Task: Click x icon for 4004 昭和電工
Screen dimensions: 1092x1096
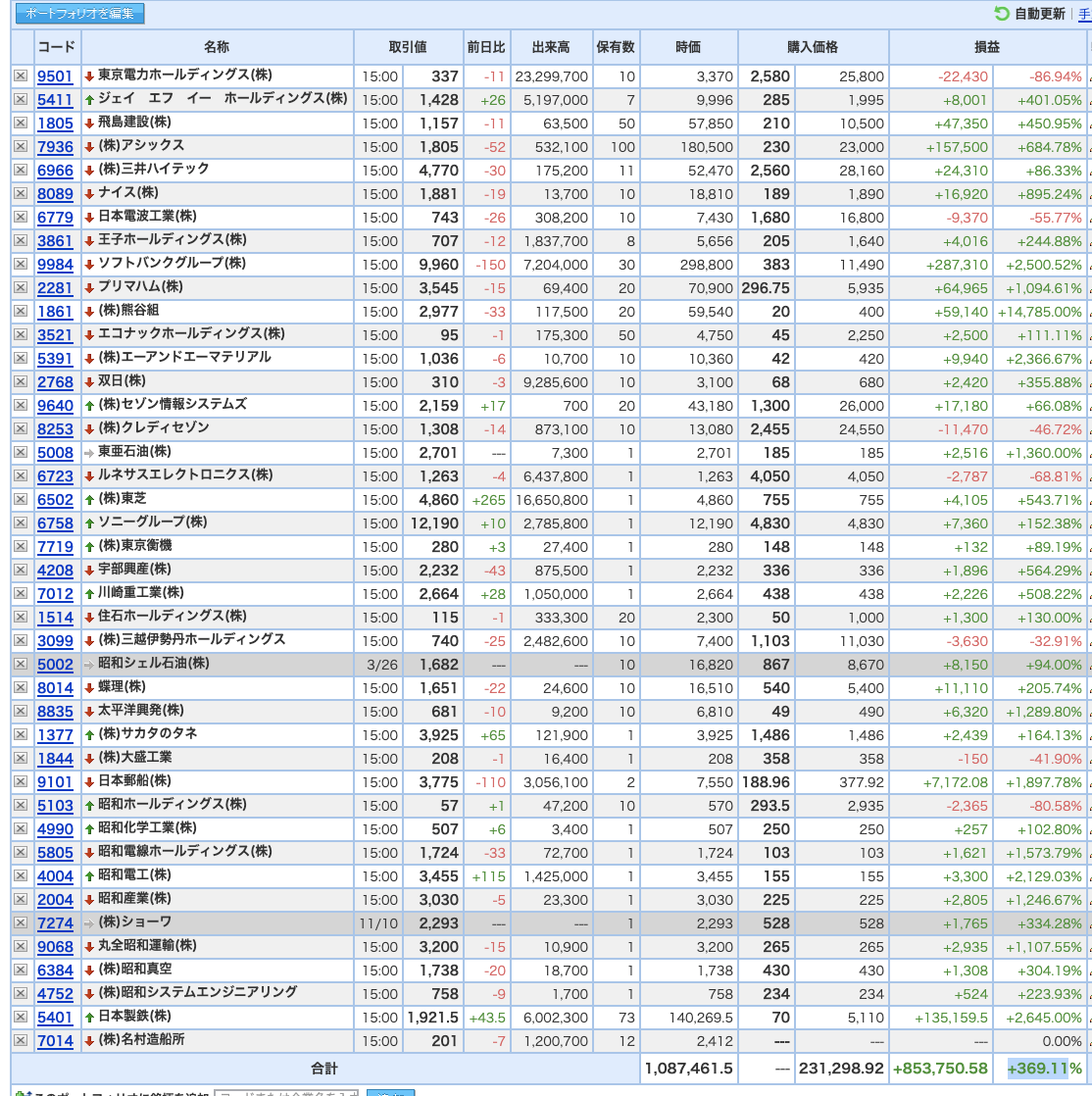Action: click(x=21, y=875)
